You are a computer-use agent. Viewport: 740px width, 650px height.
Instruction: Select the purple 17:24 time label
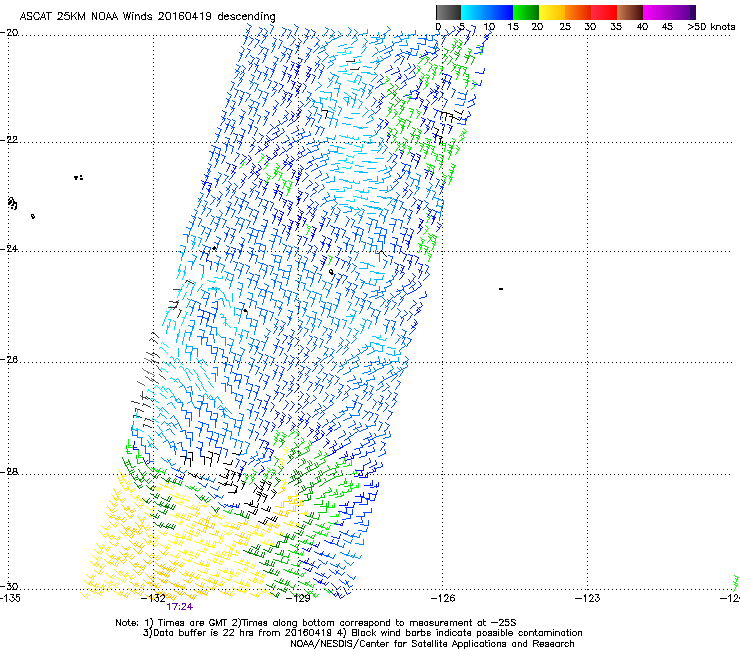pos(179,607)
